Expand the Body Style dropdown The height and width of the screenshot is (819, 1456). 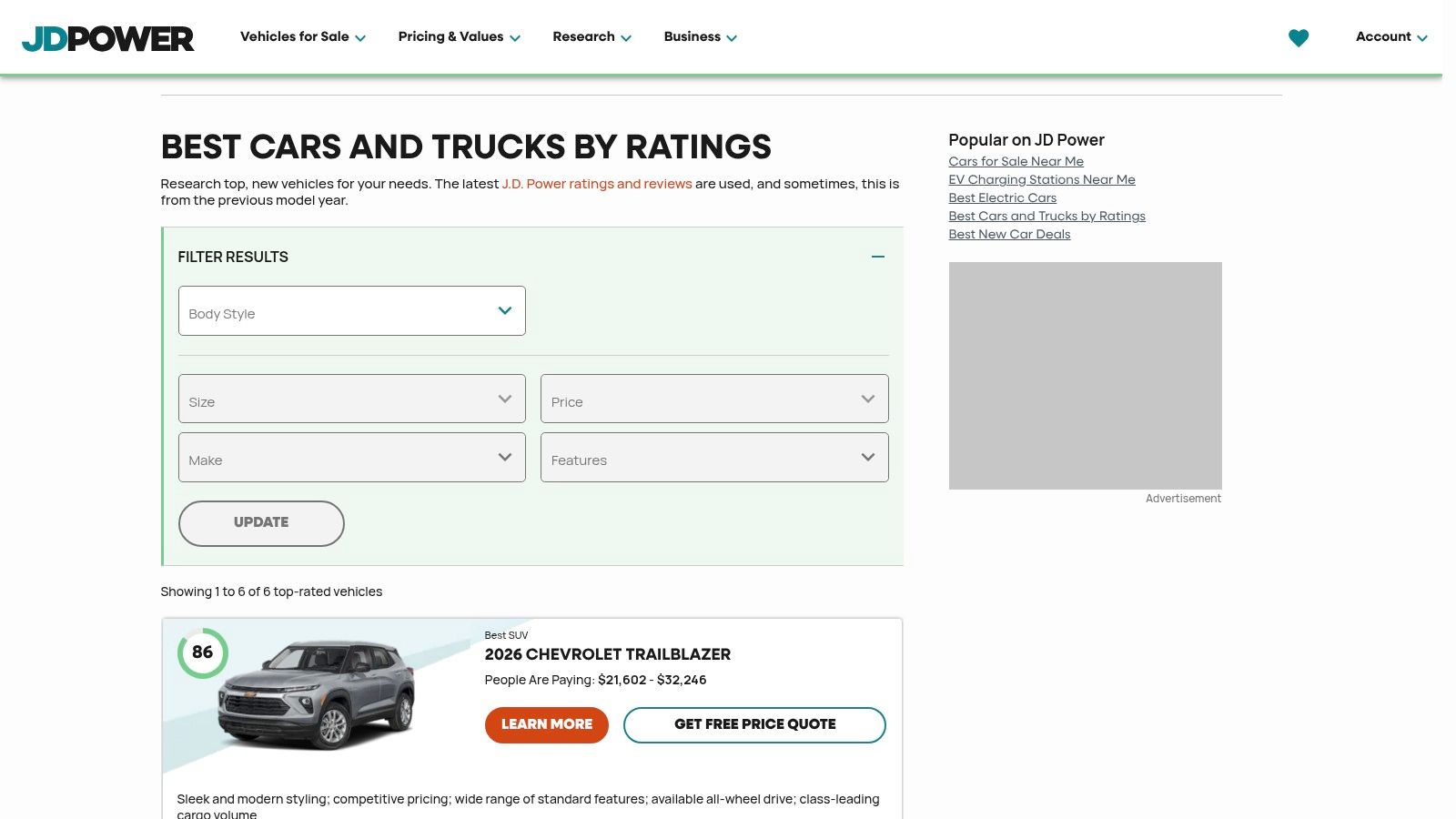click(352, 311)
